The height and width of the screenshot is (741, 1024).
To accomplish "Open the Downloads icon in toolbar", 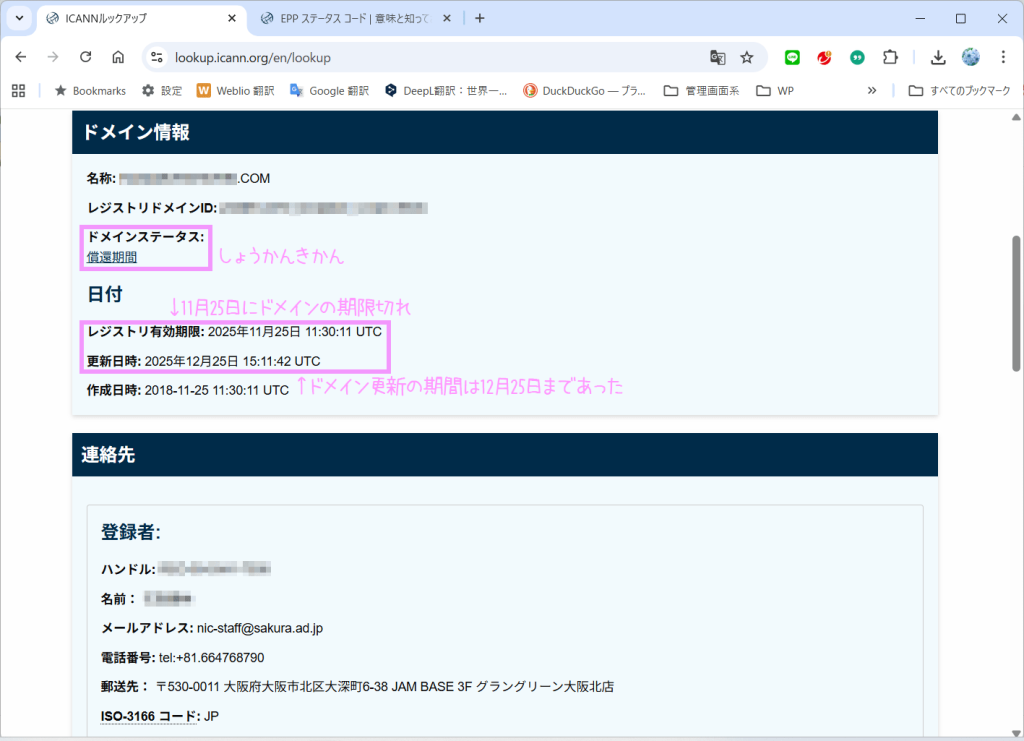I will 938,57.
